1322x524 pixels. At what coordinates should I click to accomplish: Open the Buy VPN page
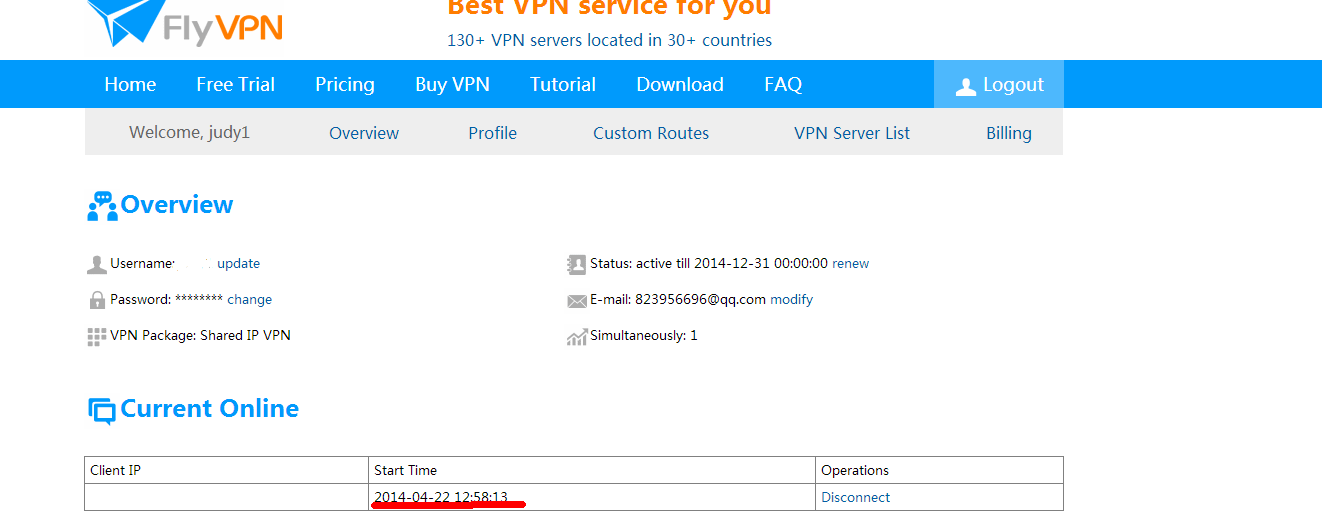click(x=452, y=85)
